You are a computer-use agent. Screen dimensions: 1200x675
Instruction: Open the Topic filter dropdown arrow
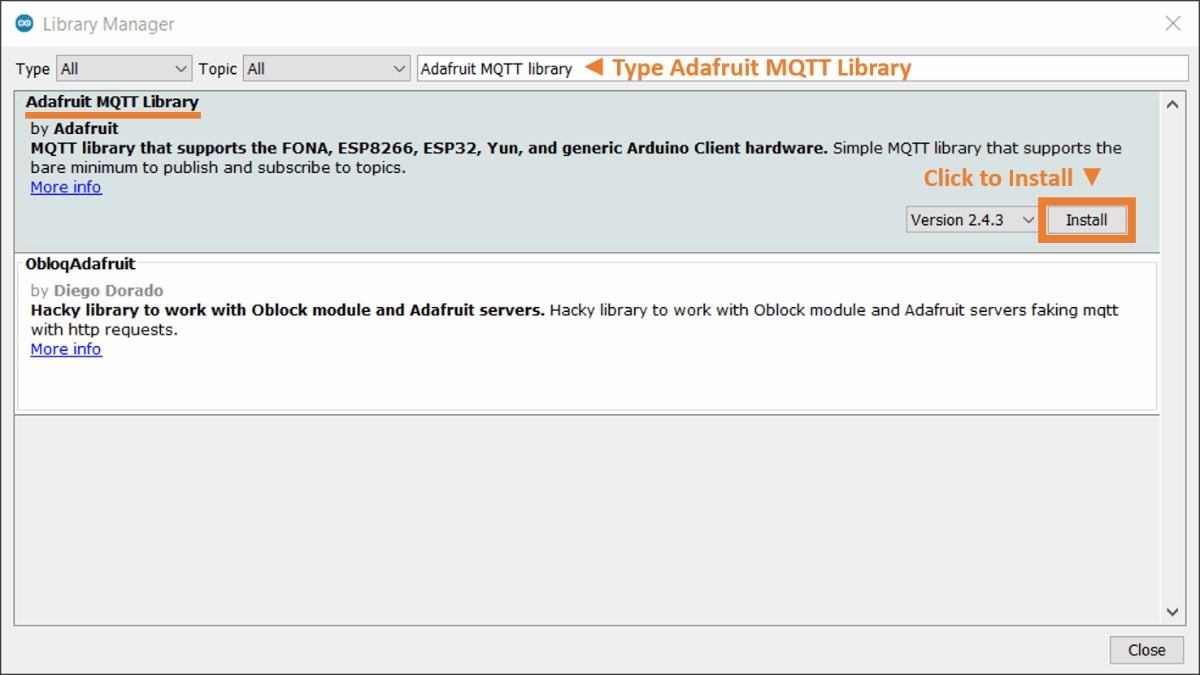click(398, 68)
